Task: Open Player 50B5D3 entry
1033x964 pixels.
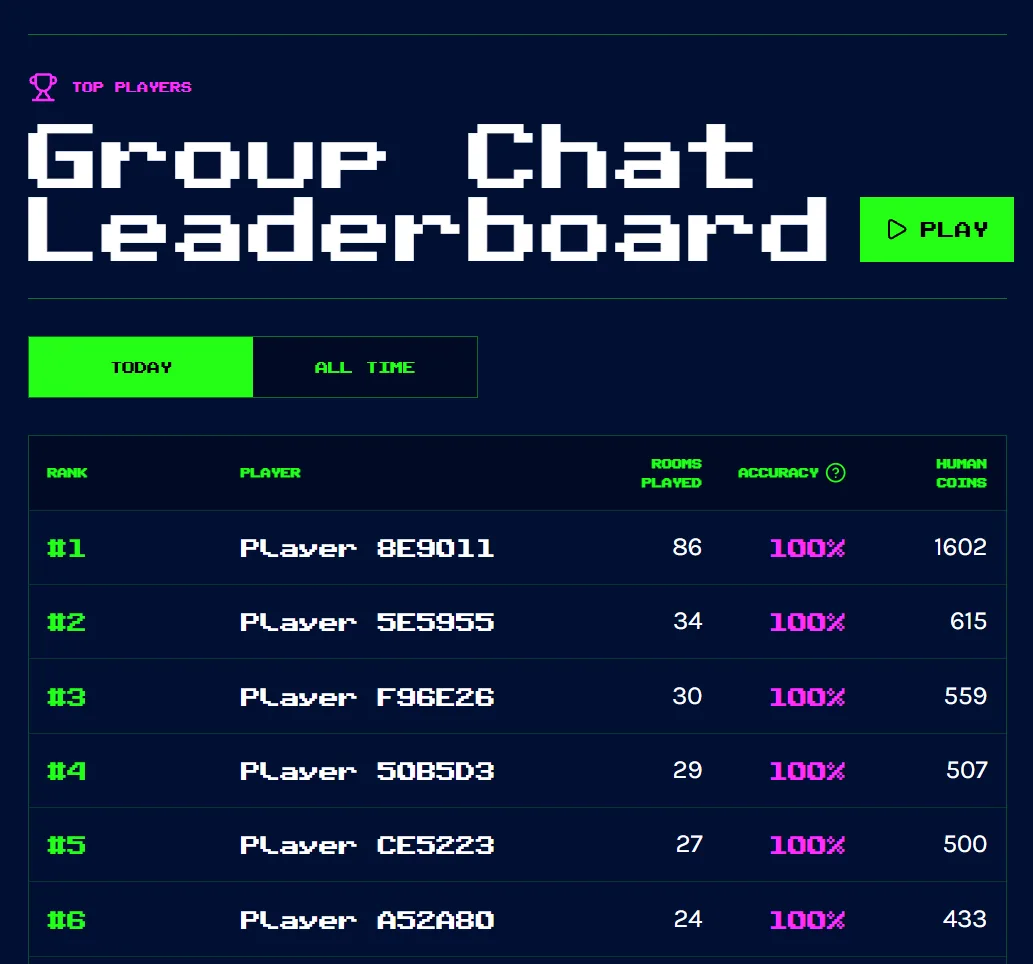Action: click(367, 770)
